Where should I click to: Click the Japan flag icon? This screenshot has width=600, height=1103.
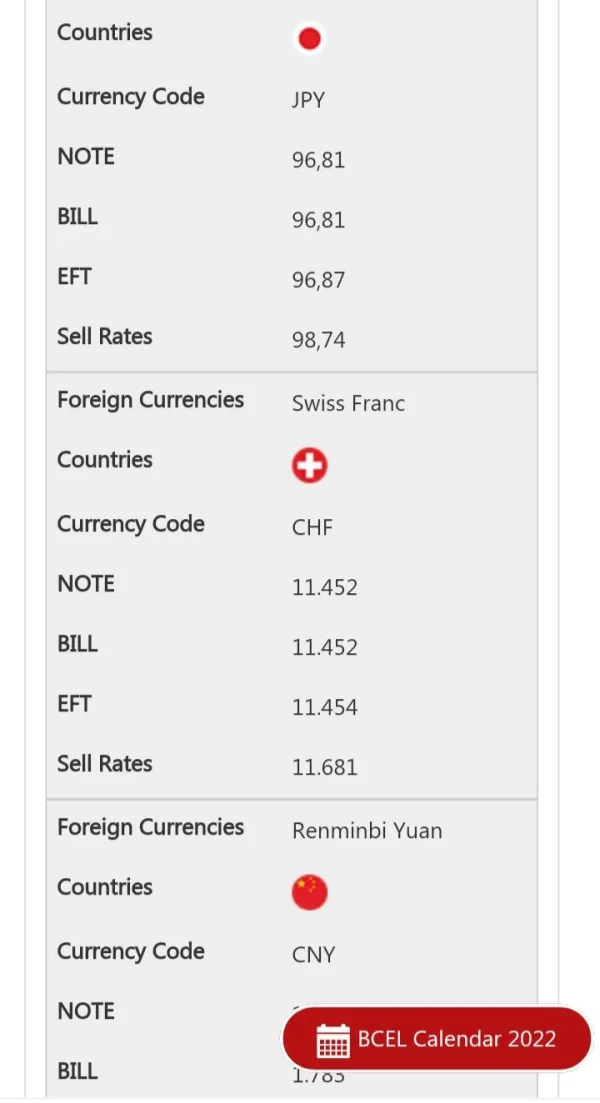tap(309, 39)
